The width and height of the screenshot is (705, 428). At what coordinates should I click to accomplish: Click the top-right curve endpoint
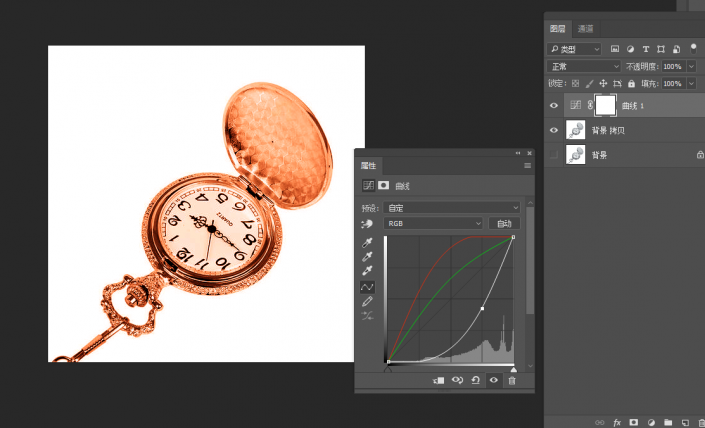[513, 237]
